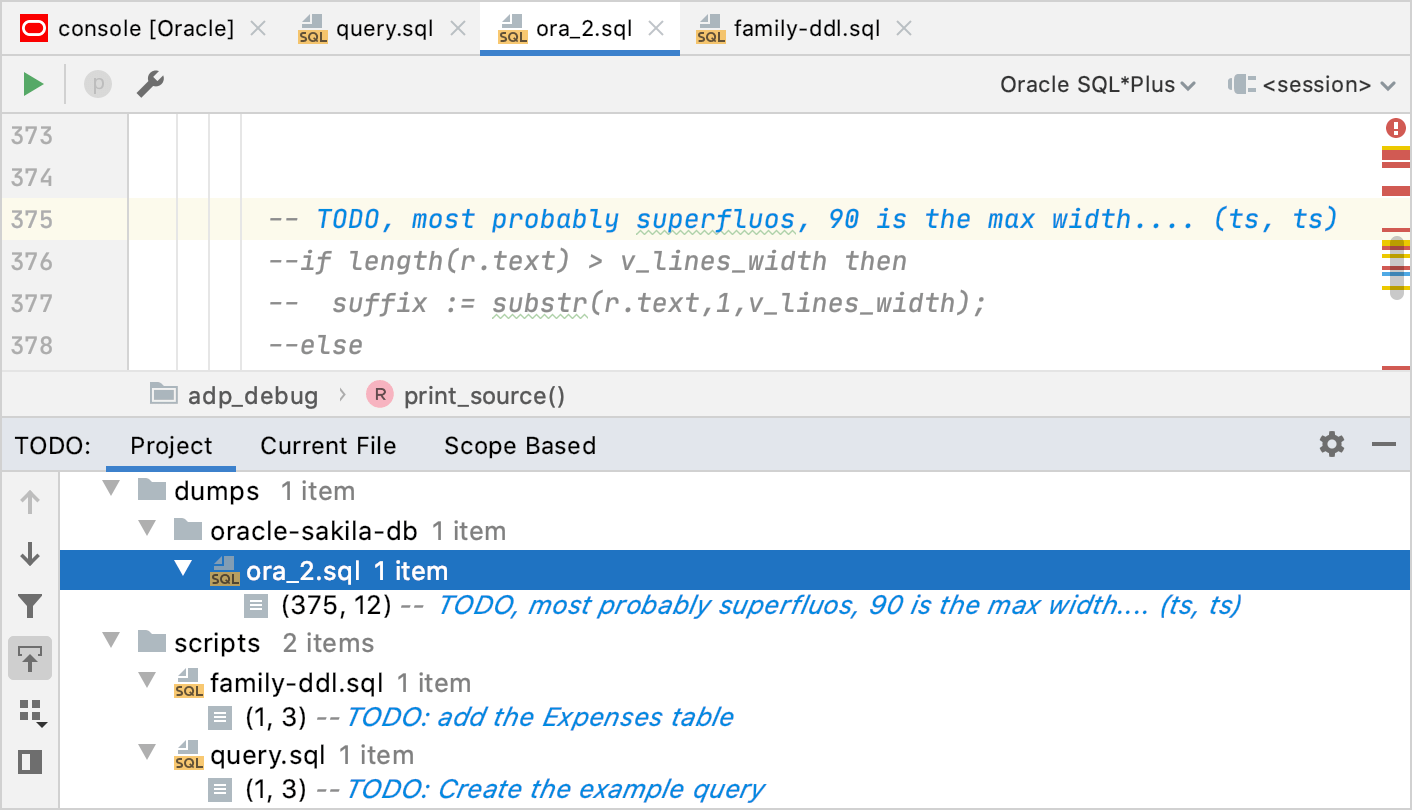Select the Scope Based TODO tab
Screen dimensions: 1412x810
(x=520, y=446)
